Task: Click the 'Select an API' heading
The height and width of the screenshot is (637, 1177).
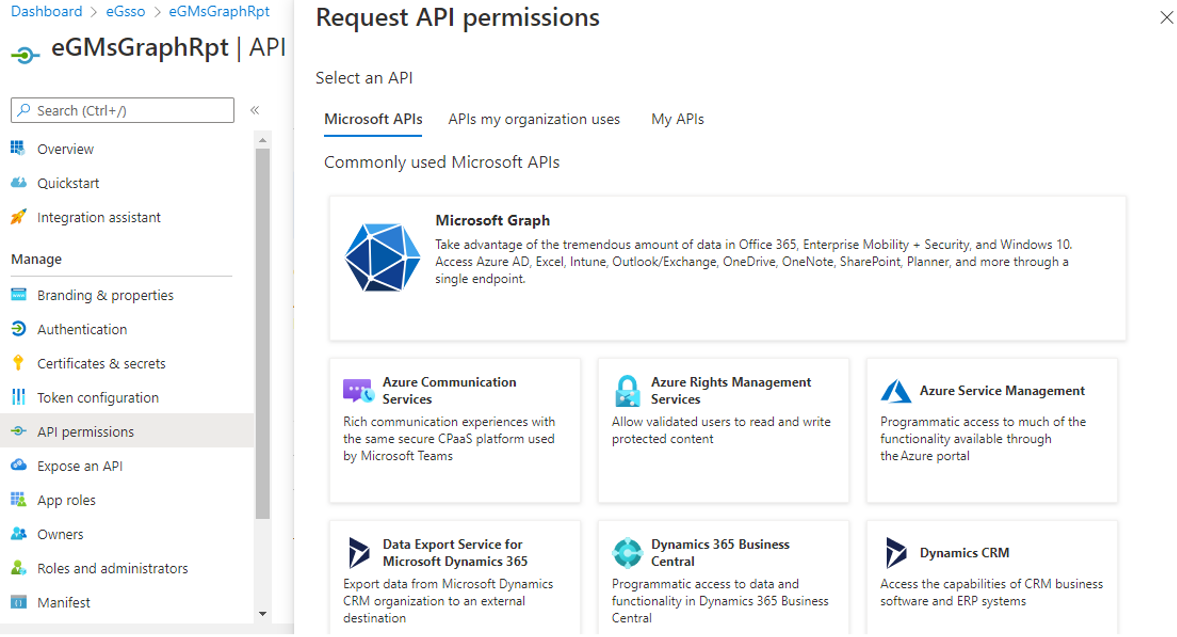Action: tap(364, 78)
